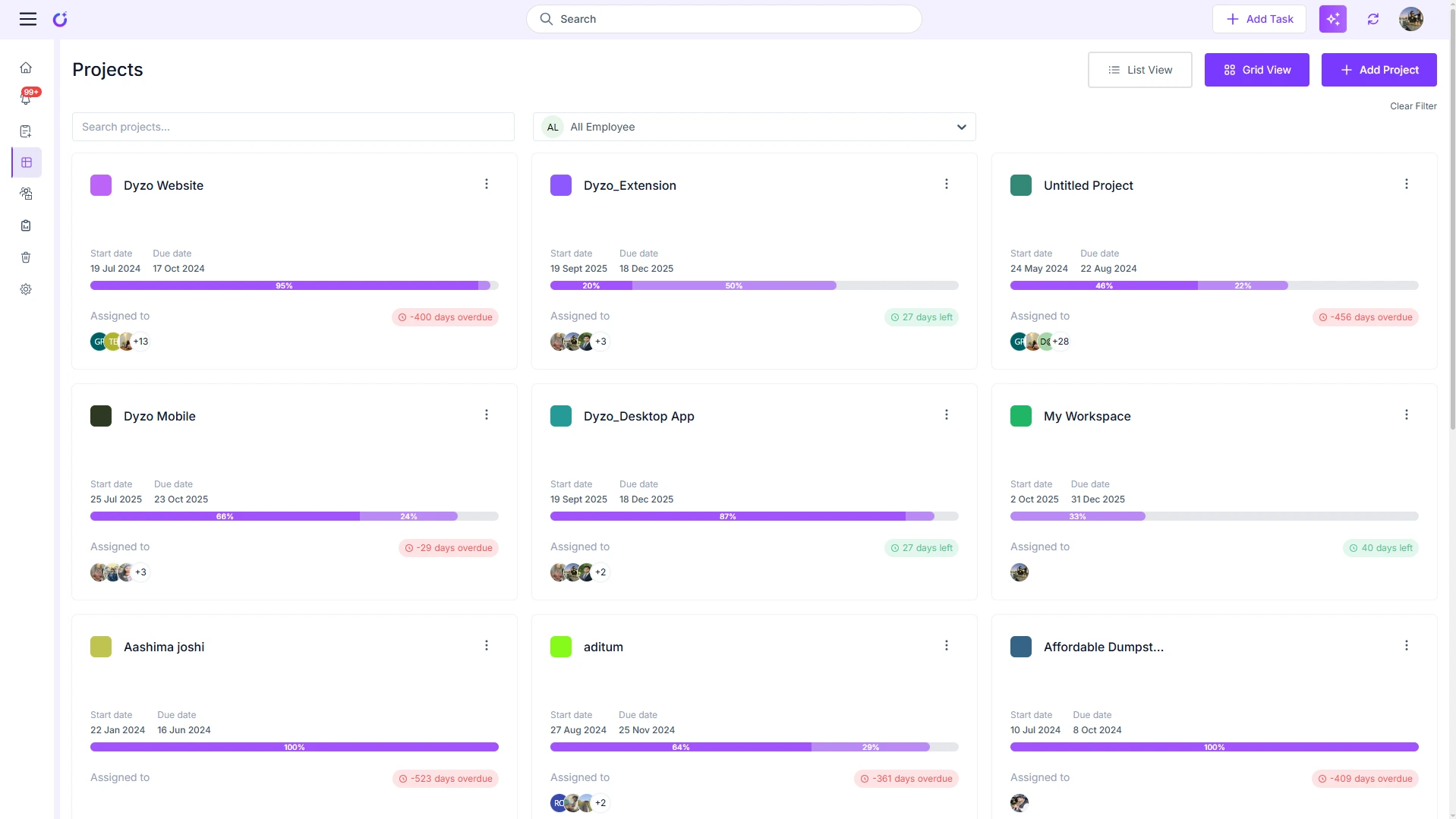Open options menu for My Workspace

click(x=1406, y=415)
